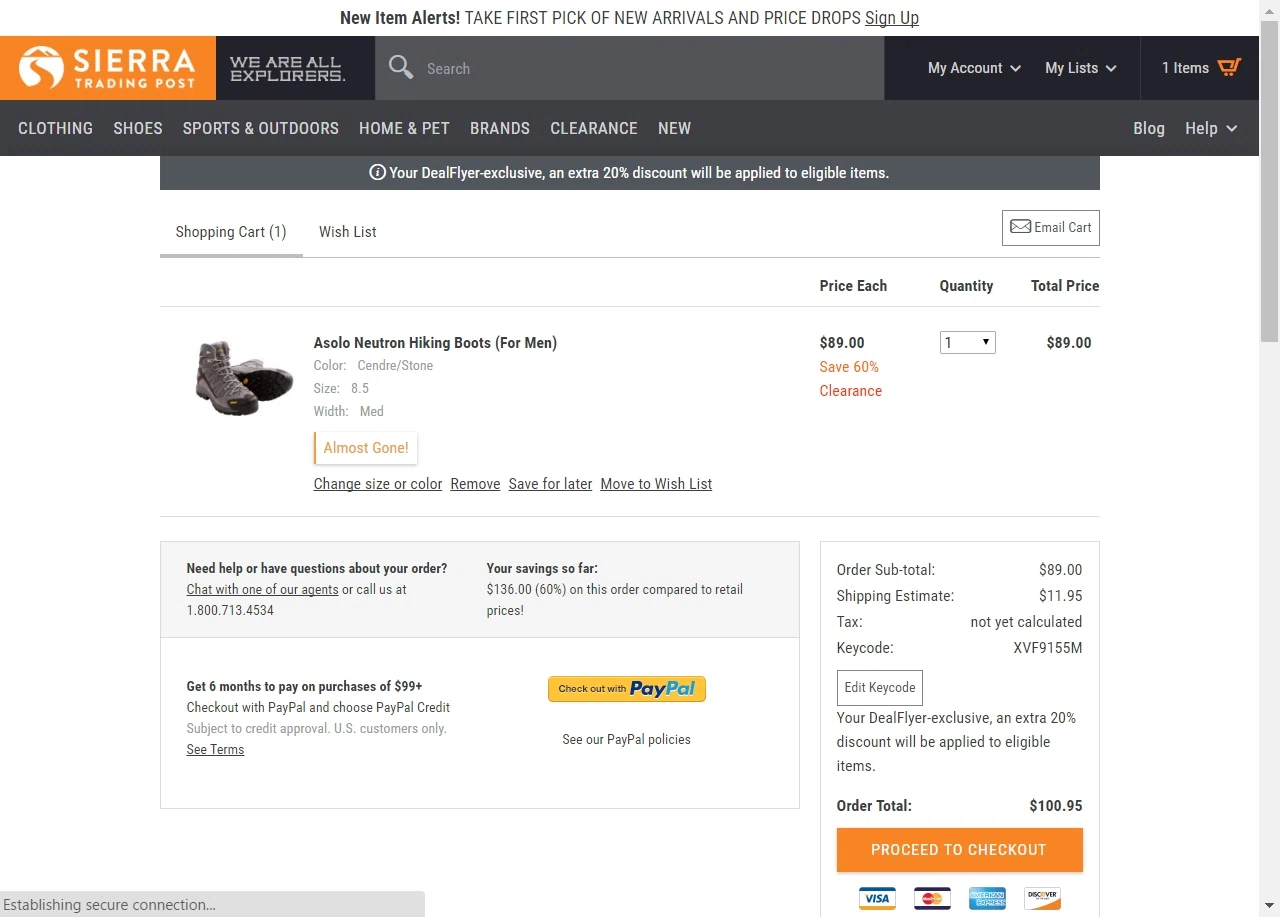Click the red Clearance label under price
The width and height of the screenshot is (1280, 917).
(851, 391)
